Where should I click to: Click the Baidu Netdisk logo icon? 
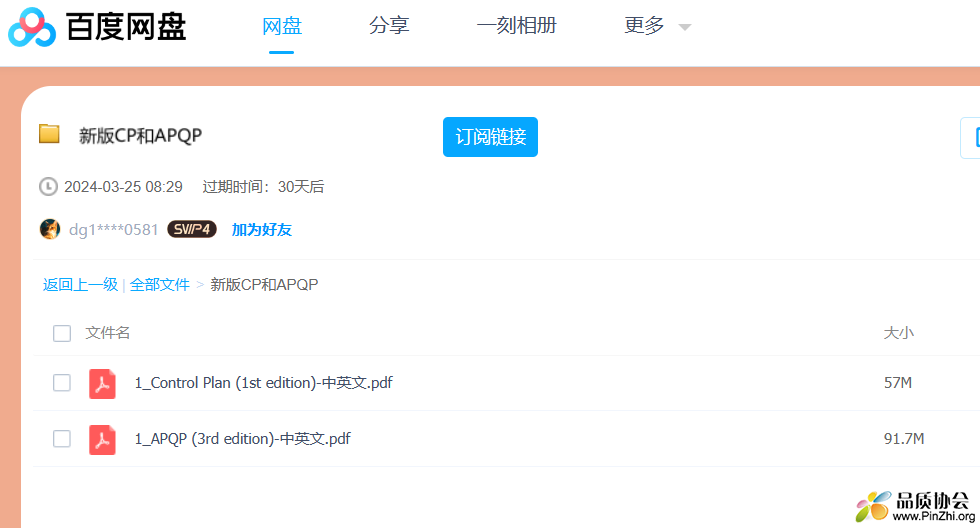(32, 27)
